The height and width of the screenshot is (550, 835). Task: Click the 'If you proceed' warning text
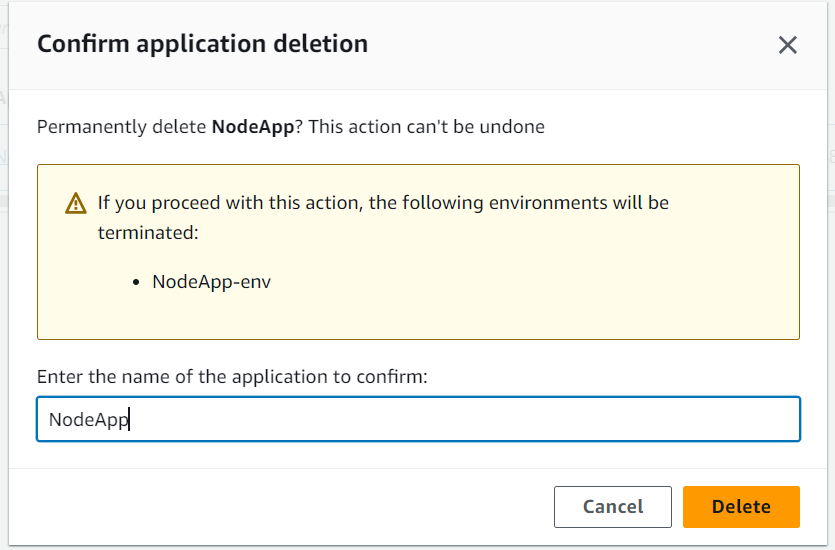click(383, 217)
